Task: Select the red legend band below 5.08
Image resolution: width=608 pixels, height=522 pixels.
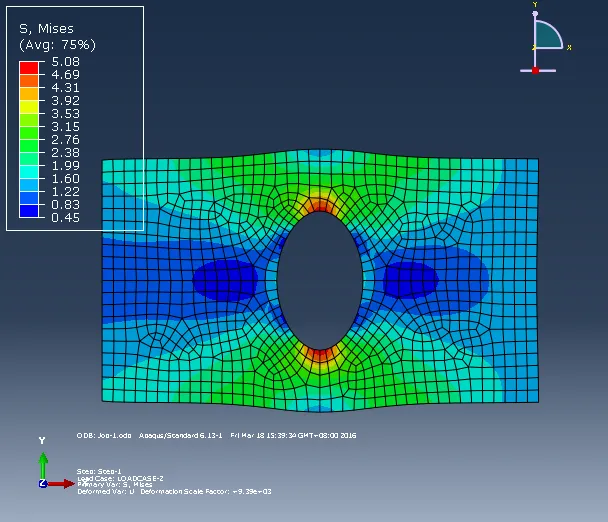Action: (29, 68)
